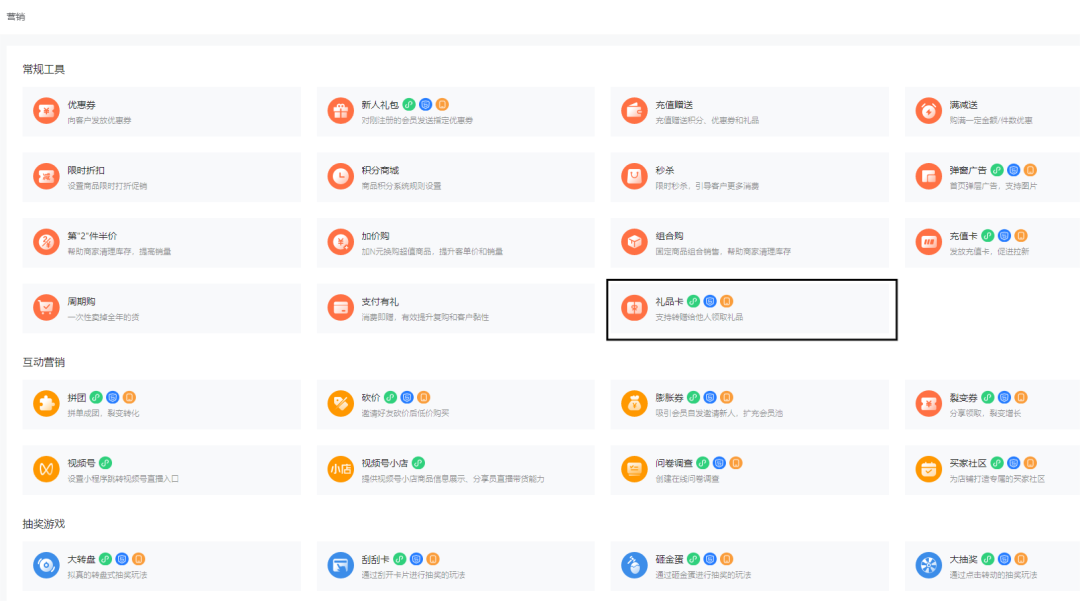The image size is (1080, 601).
Task: Open the 礼品卡 gift card icon
Action: (634, 308)
